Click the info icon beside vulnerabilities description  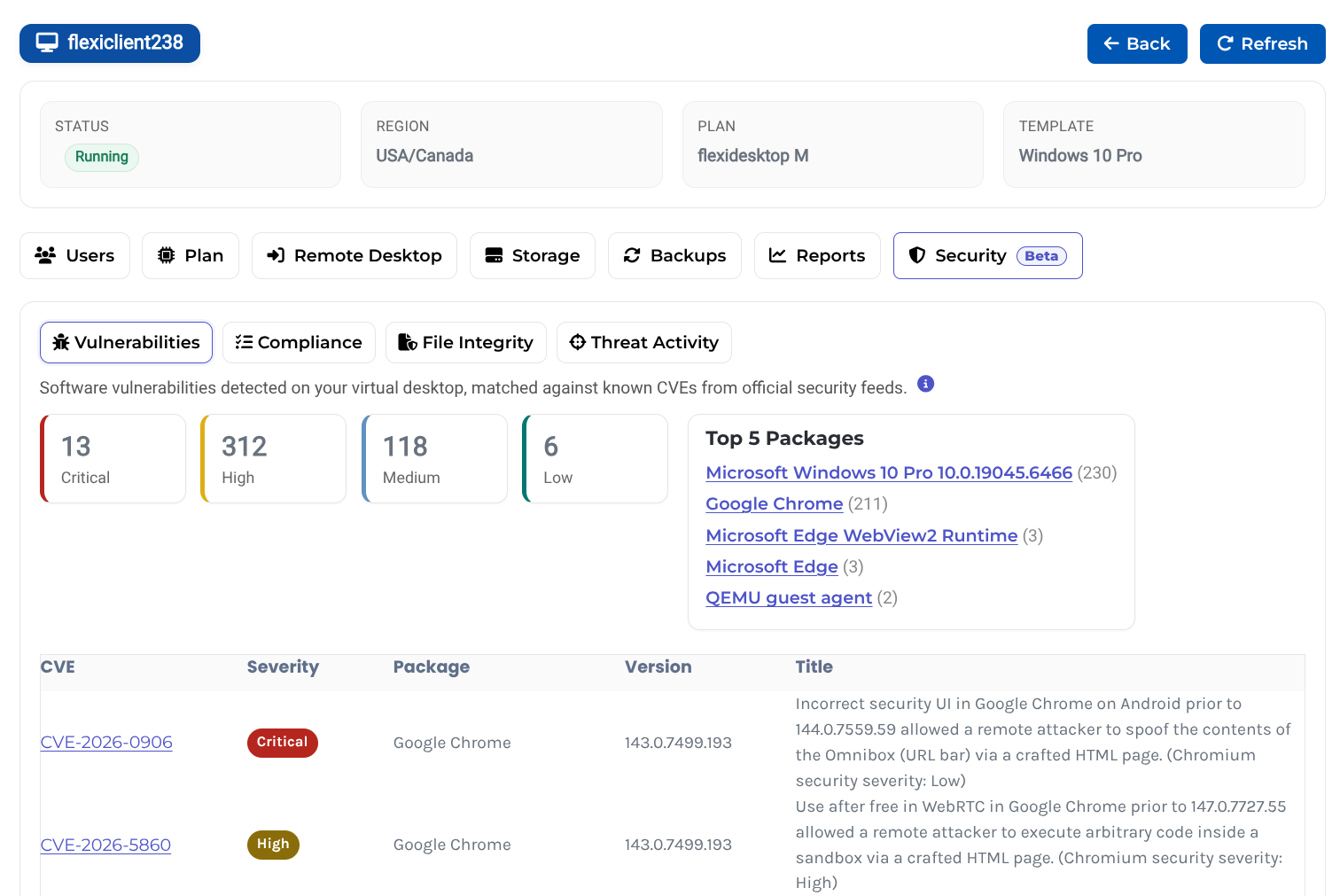pos(925,384)
